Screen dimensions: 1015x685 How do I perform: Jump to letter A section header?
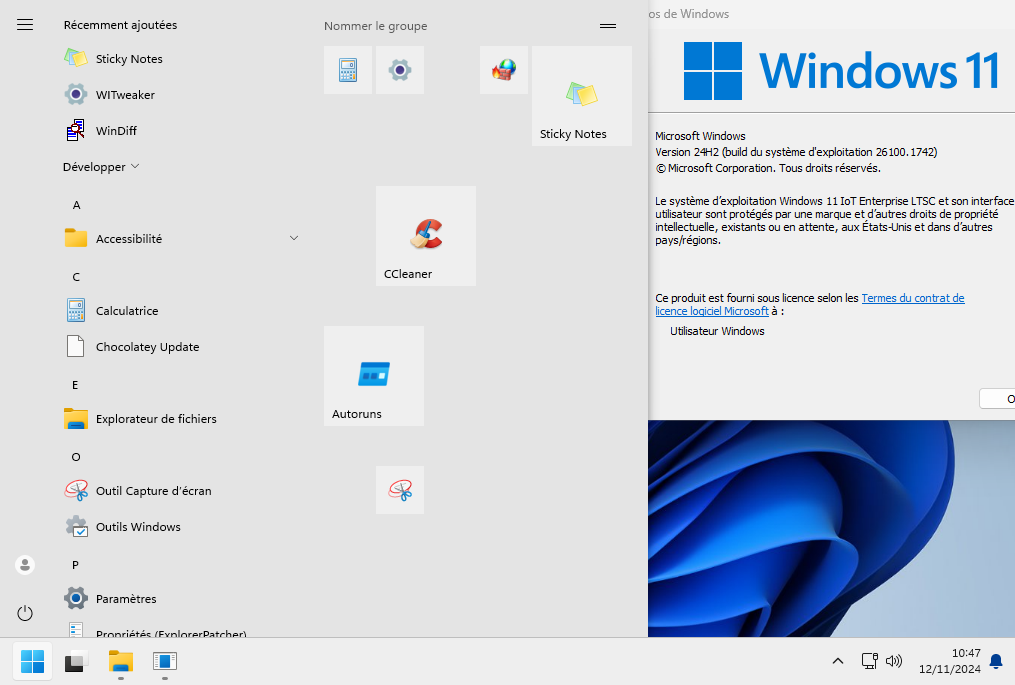coord(76,205)
